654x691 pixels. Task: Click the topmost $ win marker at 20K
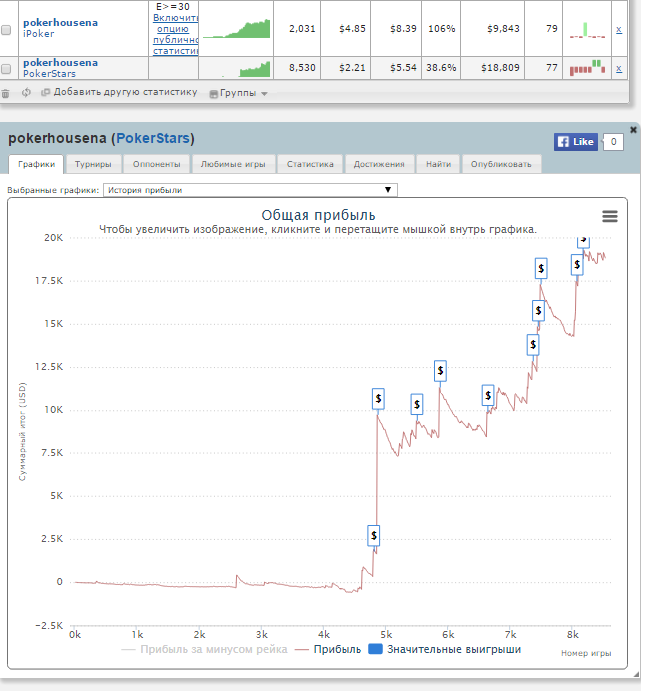583,242
